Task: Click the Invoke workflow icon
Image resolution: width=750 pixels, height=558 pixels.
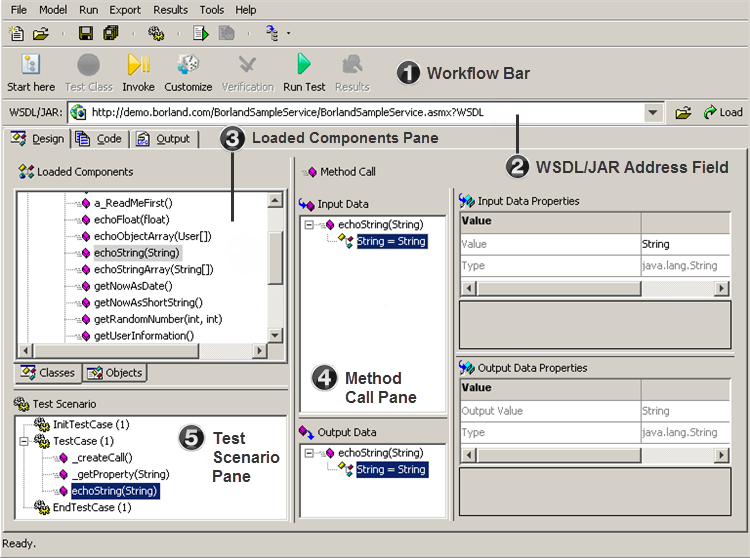Action: click(x=138, y=65)
